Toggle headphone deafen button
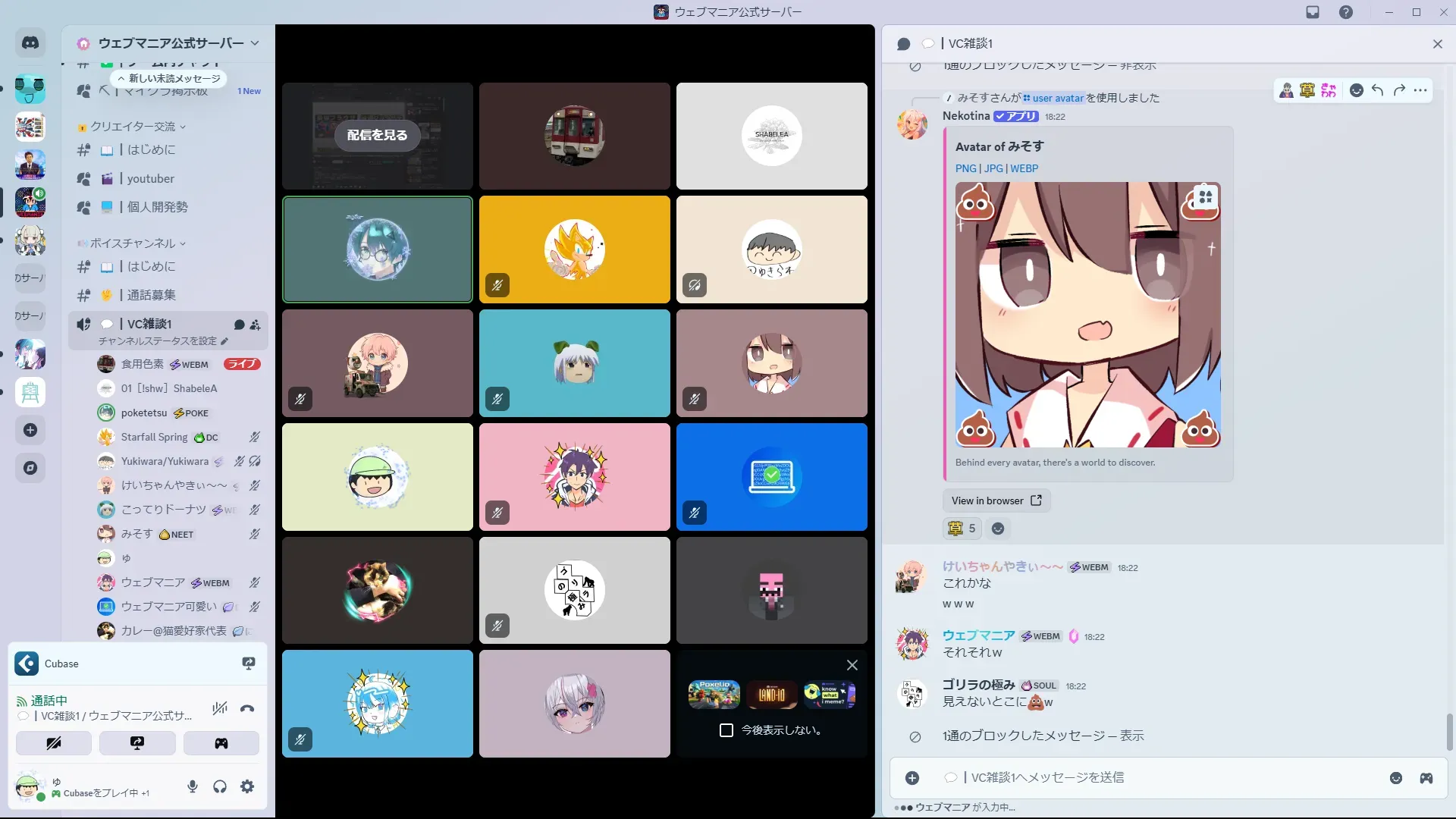This screenshot has height=819, width=1456. (220, 786)
